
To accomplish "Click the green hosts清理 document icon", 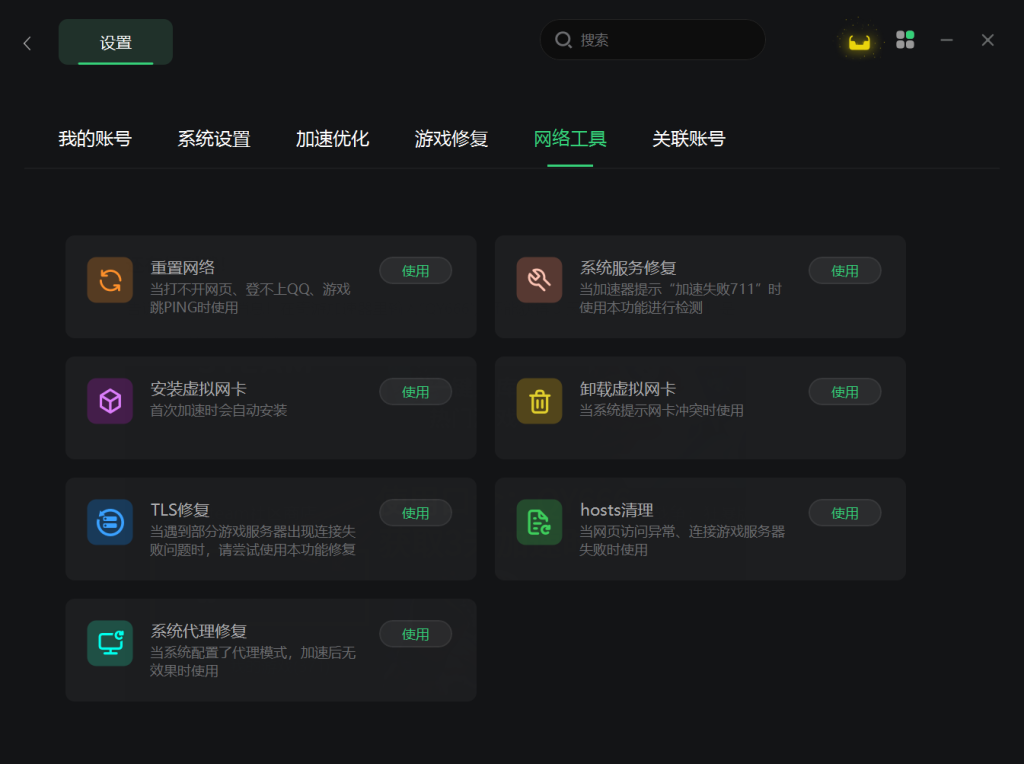I will coord(539,522).
